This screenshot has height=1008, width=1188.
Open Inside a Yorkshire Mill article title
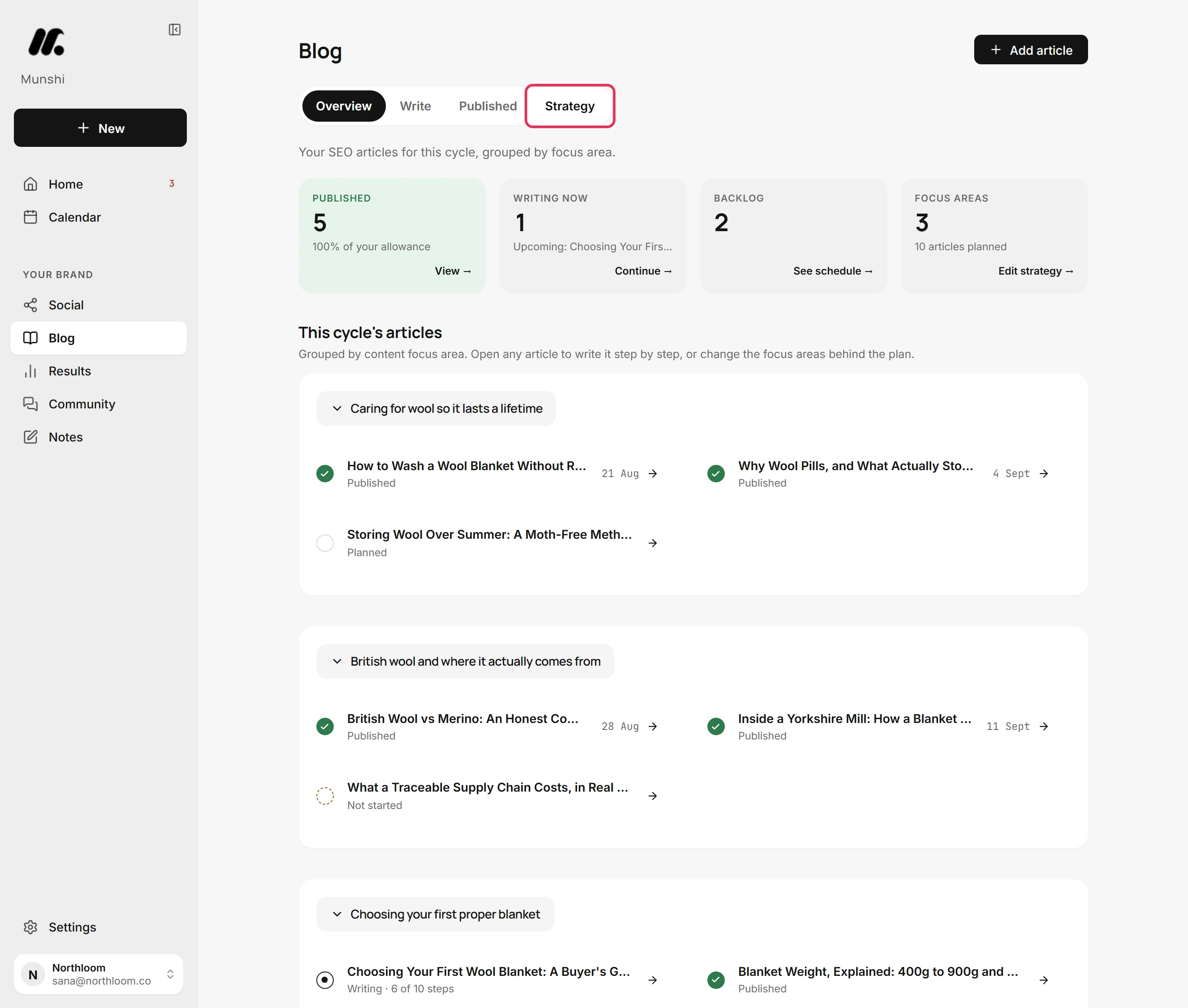(855, 719)
